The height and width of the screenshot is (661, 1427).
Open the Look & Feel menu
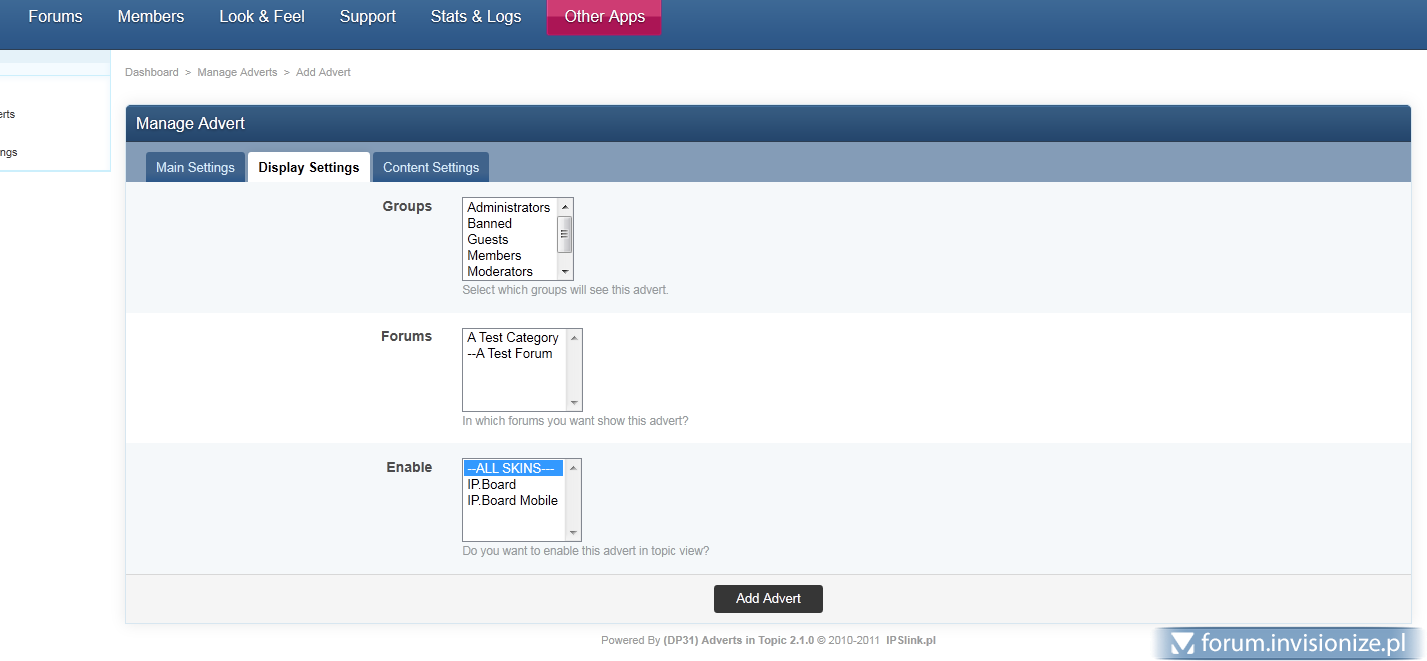(262, 17)
